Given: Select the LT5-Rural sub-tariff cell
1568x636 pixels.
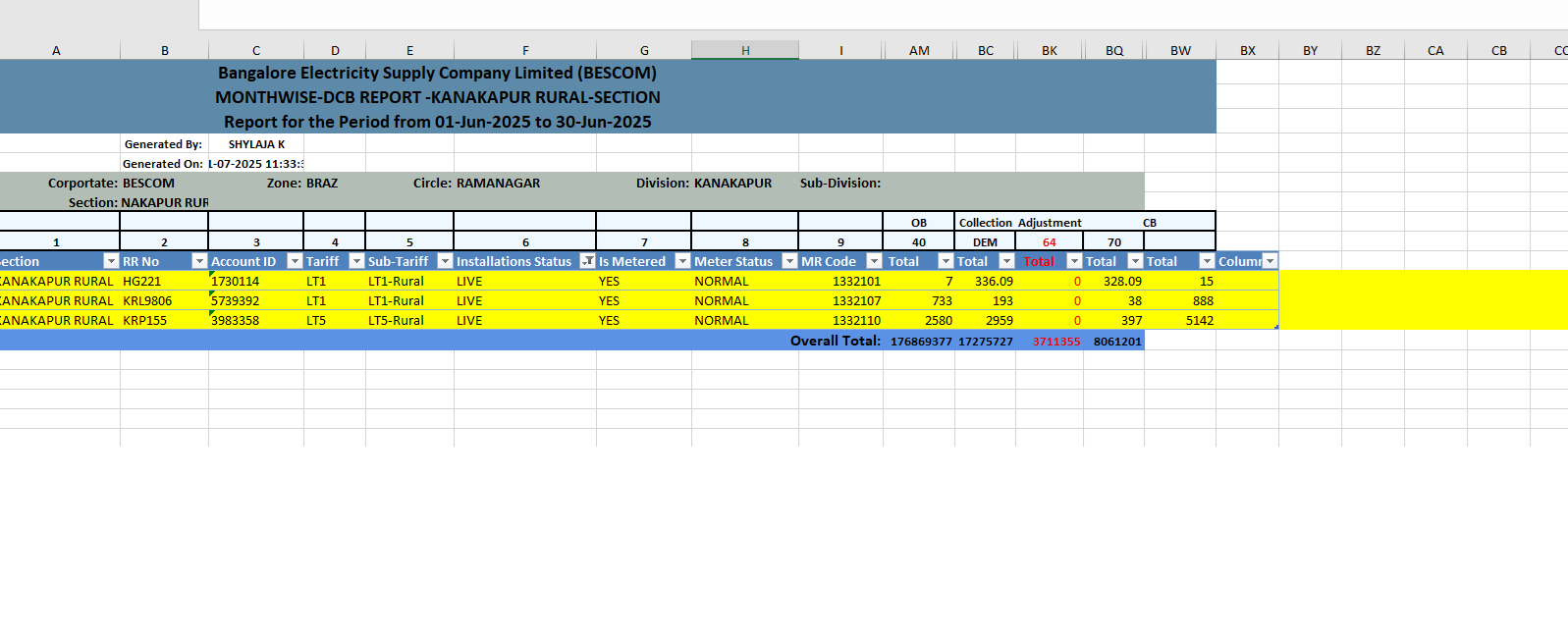Looking at the screenshot, I should 397,321.
